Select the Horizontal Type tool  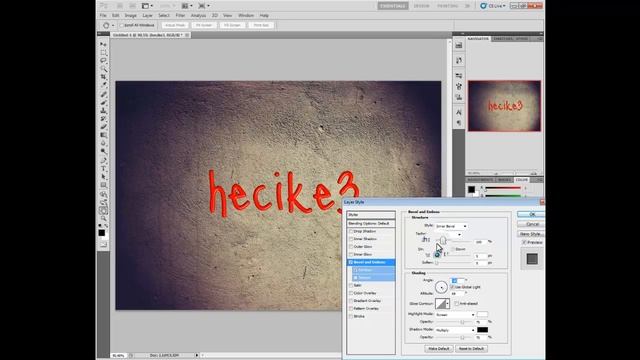(x=103, y=169)
